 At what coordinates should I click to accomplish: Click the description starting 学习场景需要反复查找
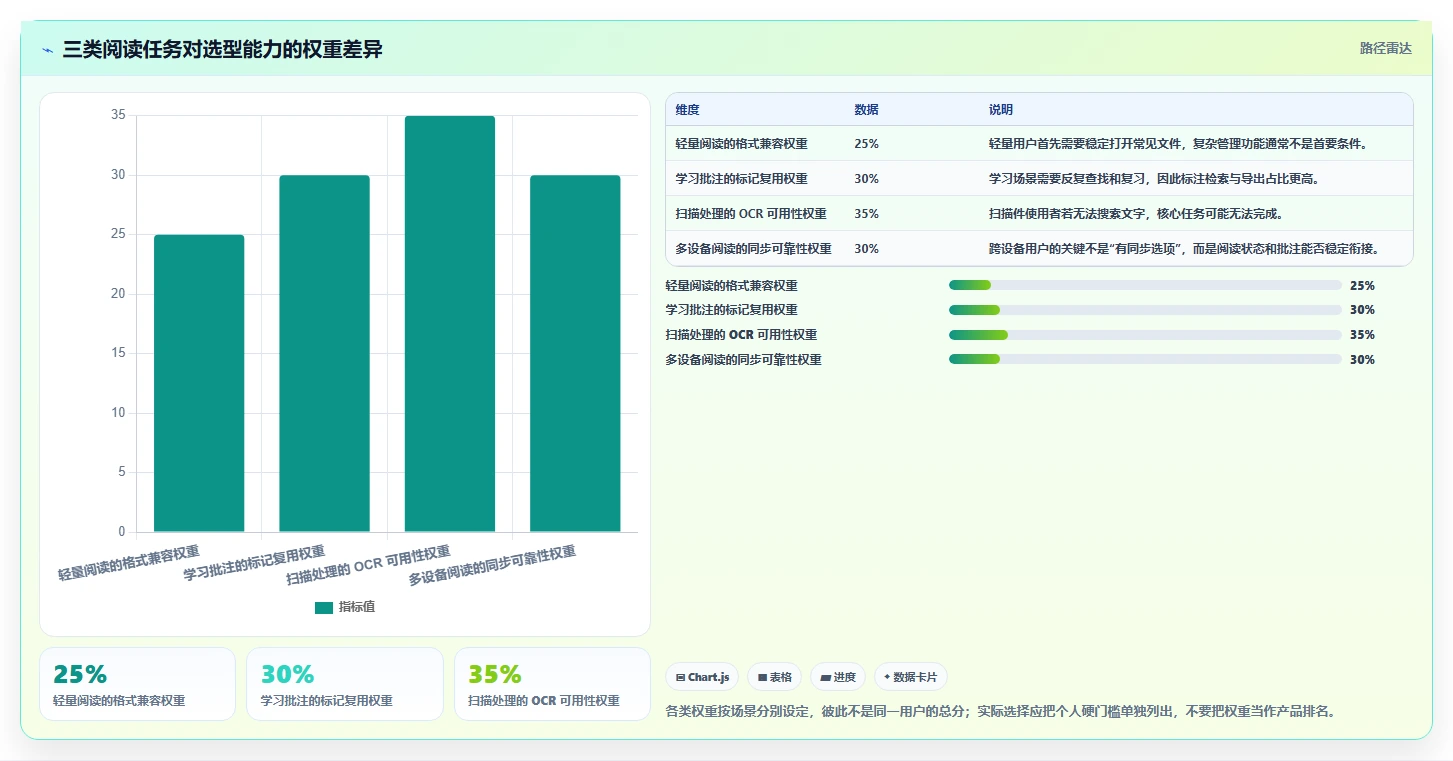(1154, 179)
